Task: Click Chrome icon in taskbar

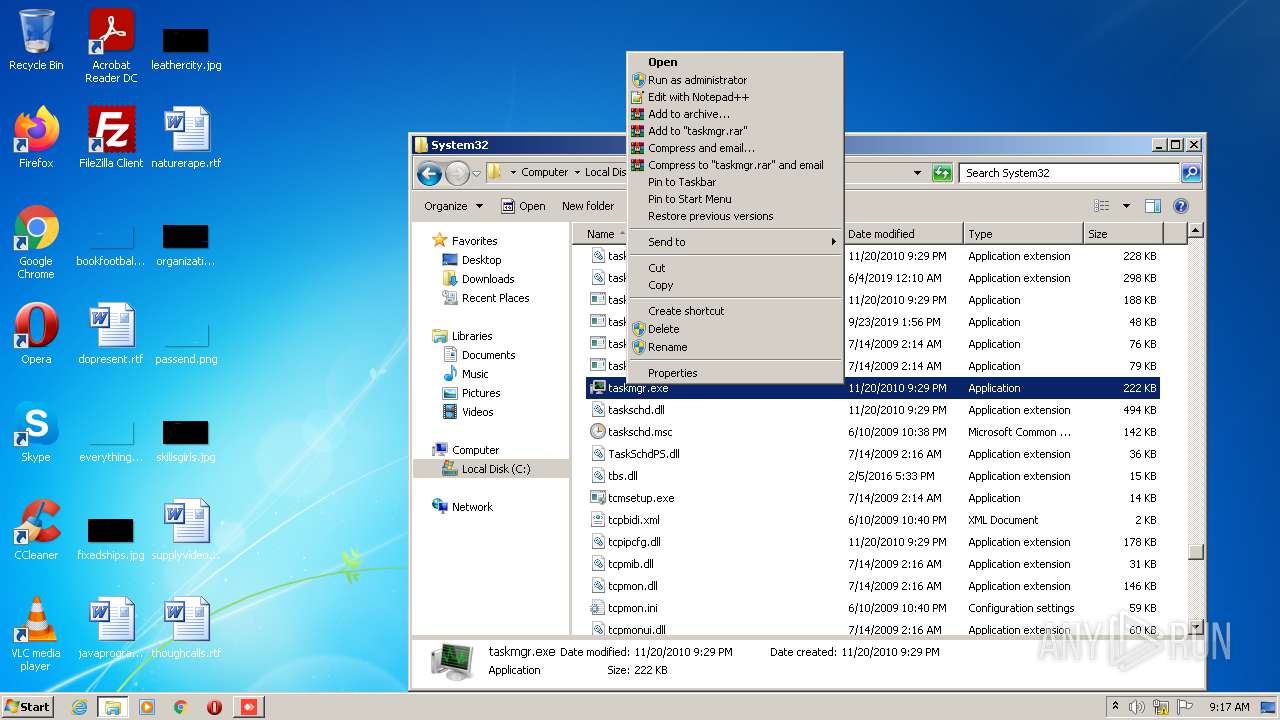Action: (x=181, y=707)
